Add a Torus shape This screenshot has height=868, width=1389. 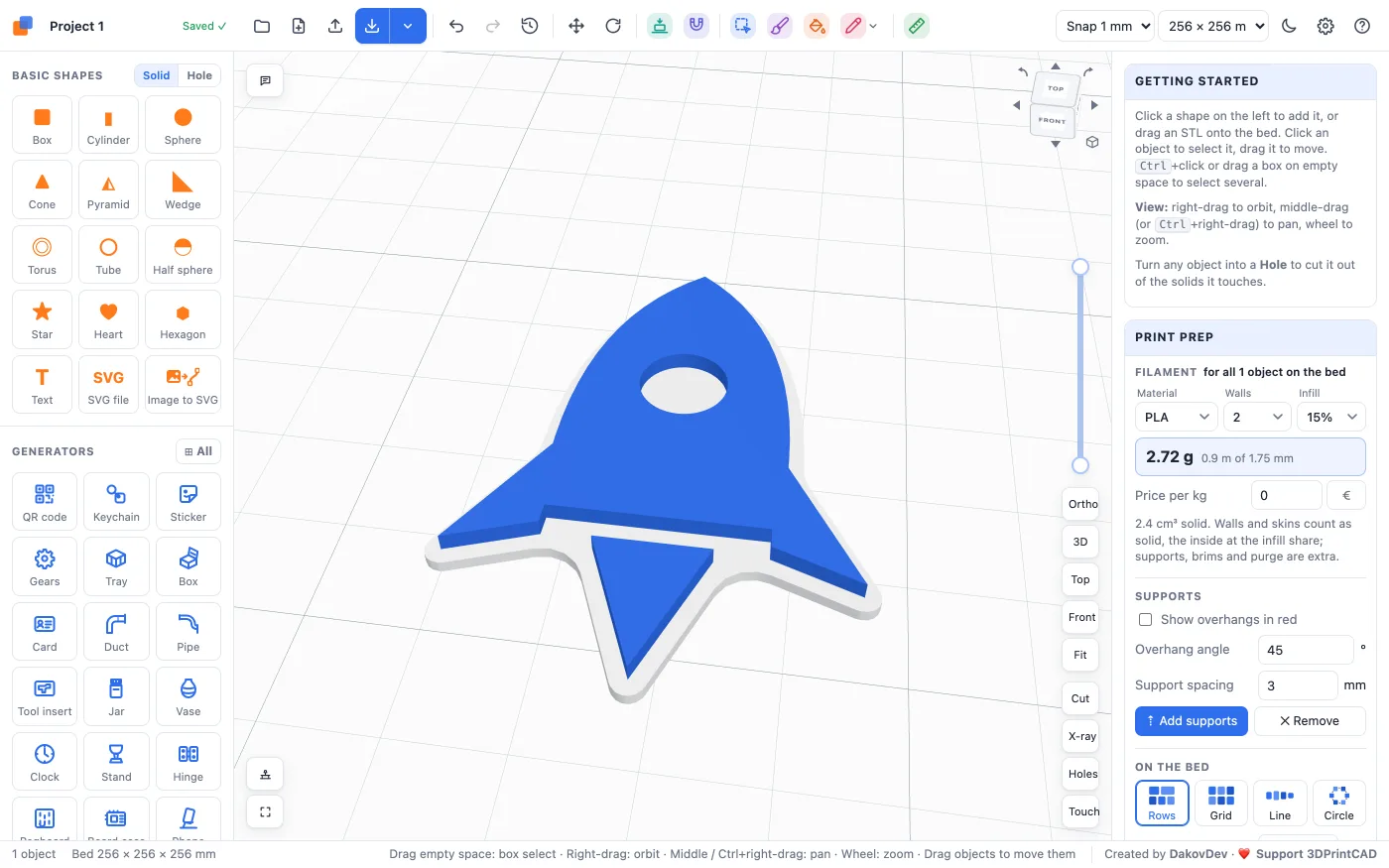click(x=42, y=254)
